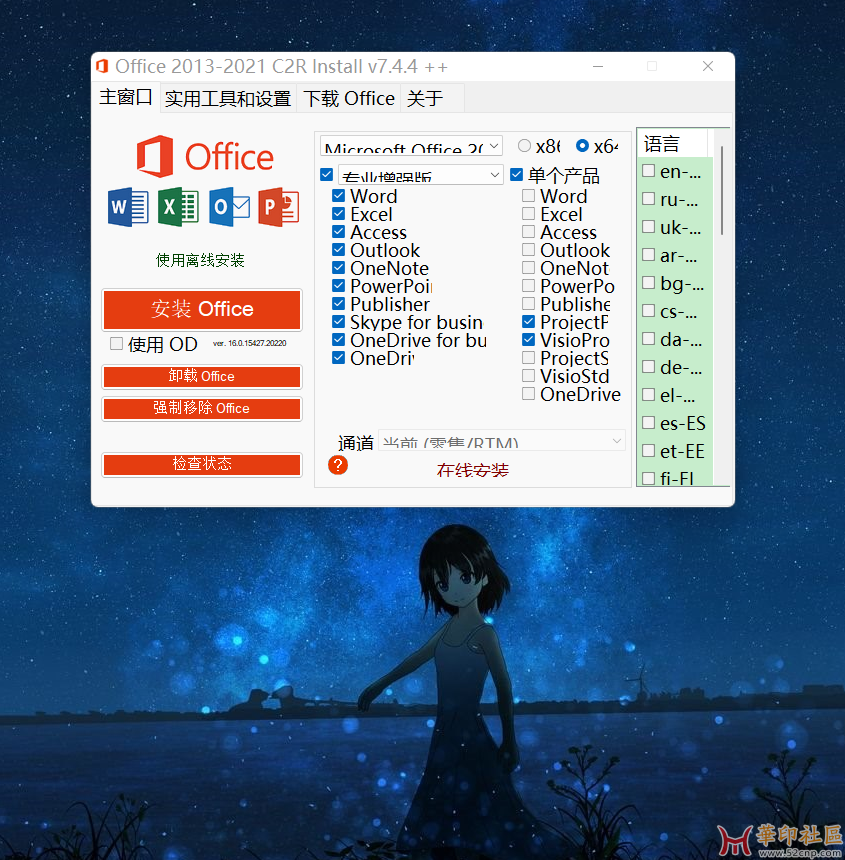This screenshot has width=845, height=860.
Task: Click the version text ver. 16.0.15427.20220
Action: 249,343
